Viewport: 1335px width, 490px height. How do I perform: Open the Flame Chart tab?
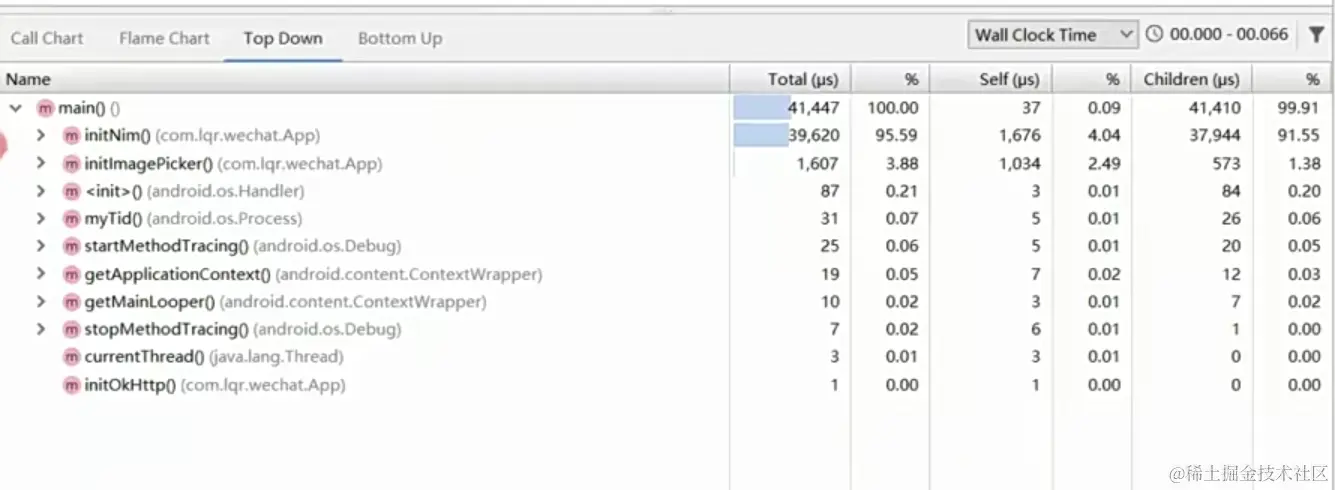[164, 38]
